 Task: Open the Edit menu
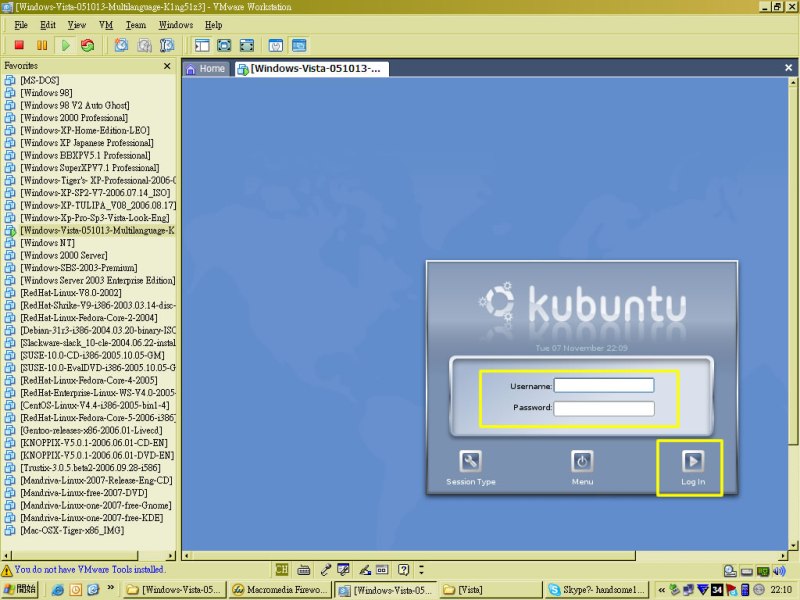(x=47, y=25)
